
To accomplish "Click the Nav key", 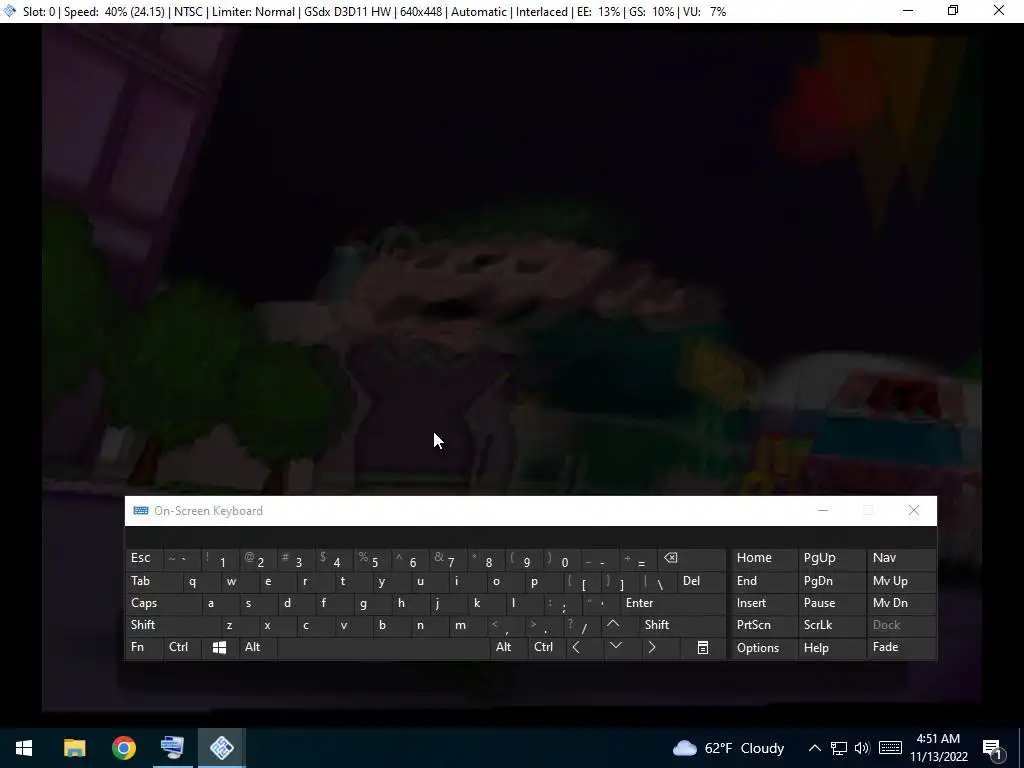I will [901, 558].
